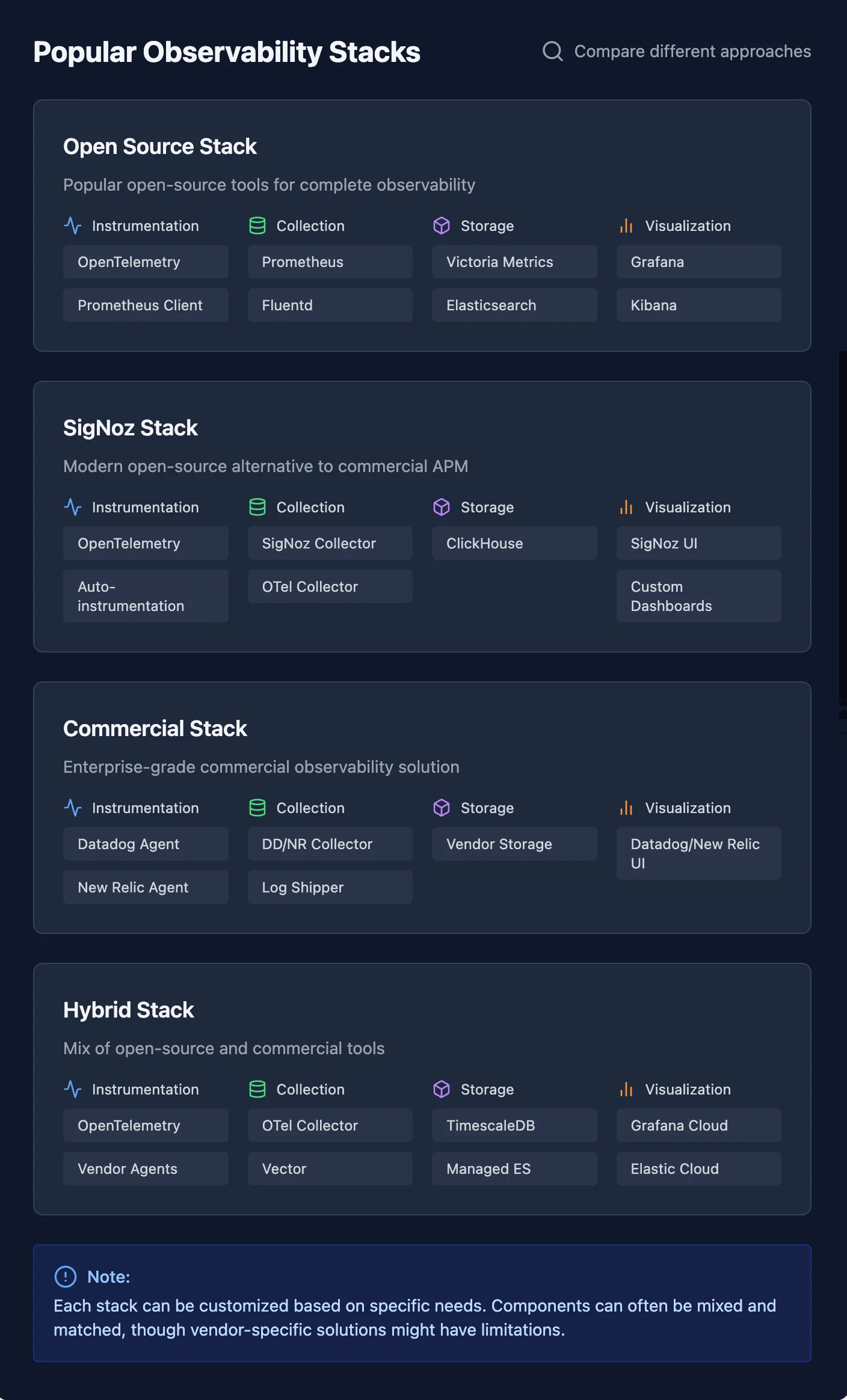Viewport: 847px width, 1400px height.
Task: Click the Commercial Stack heading
Action: (155, 728)
